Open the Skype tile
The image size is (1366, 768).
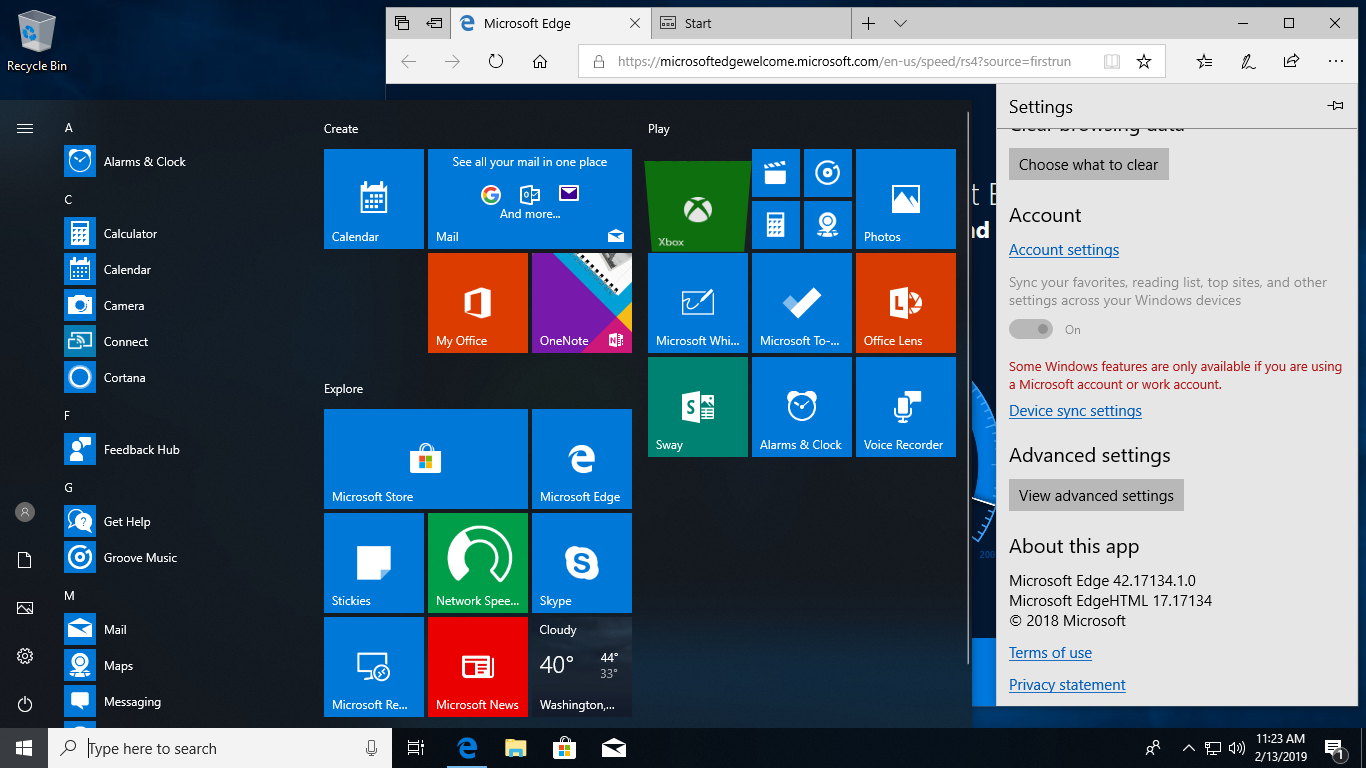click(582, 563)
